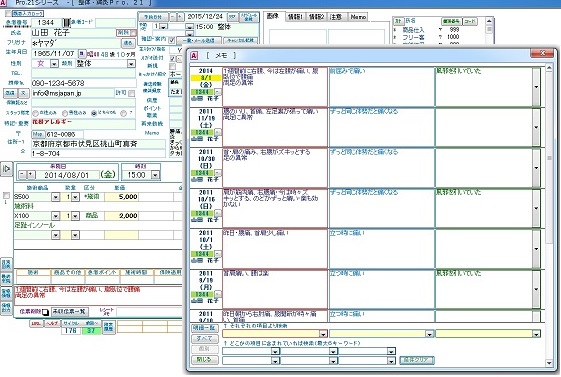Click the scroll-down arrow of the memo window
This screenshot has width=561, height=377.
point(549,363)
